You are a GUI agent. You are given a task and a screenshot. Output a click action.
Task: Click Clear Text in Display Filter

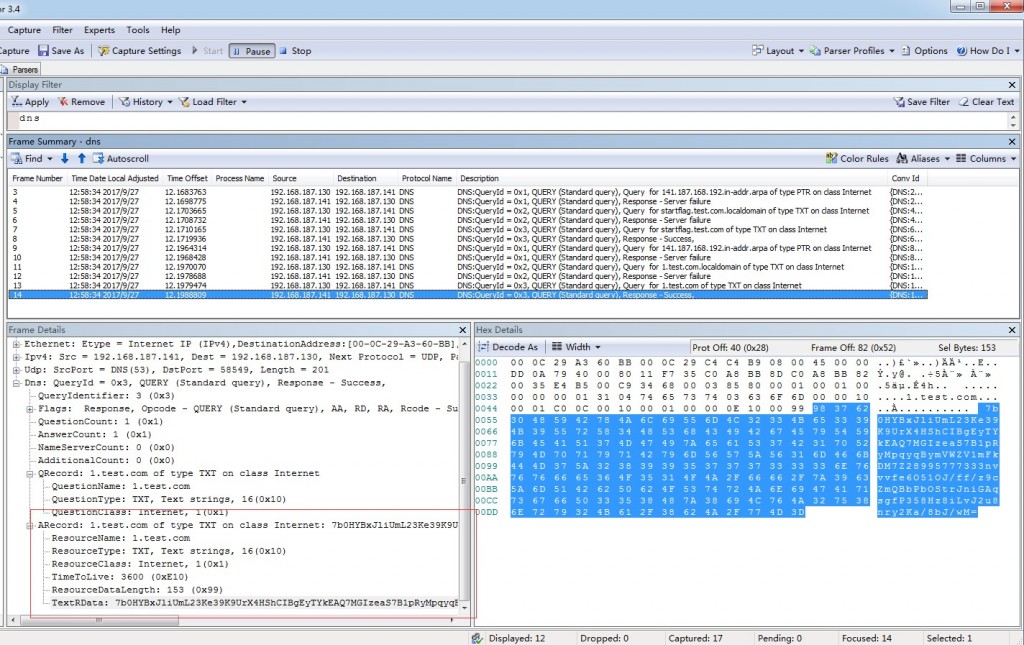[x=986, y=102]
